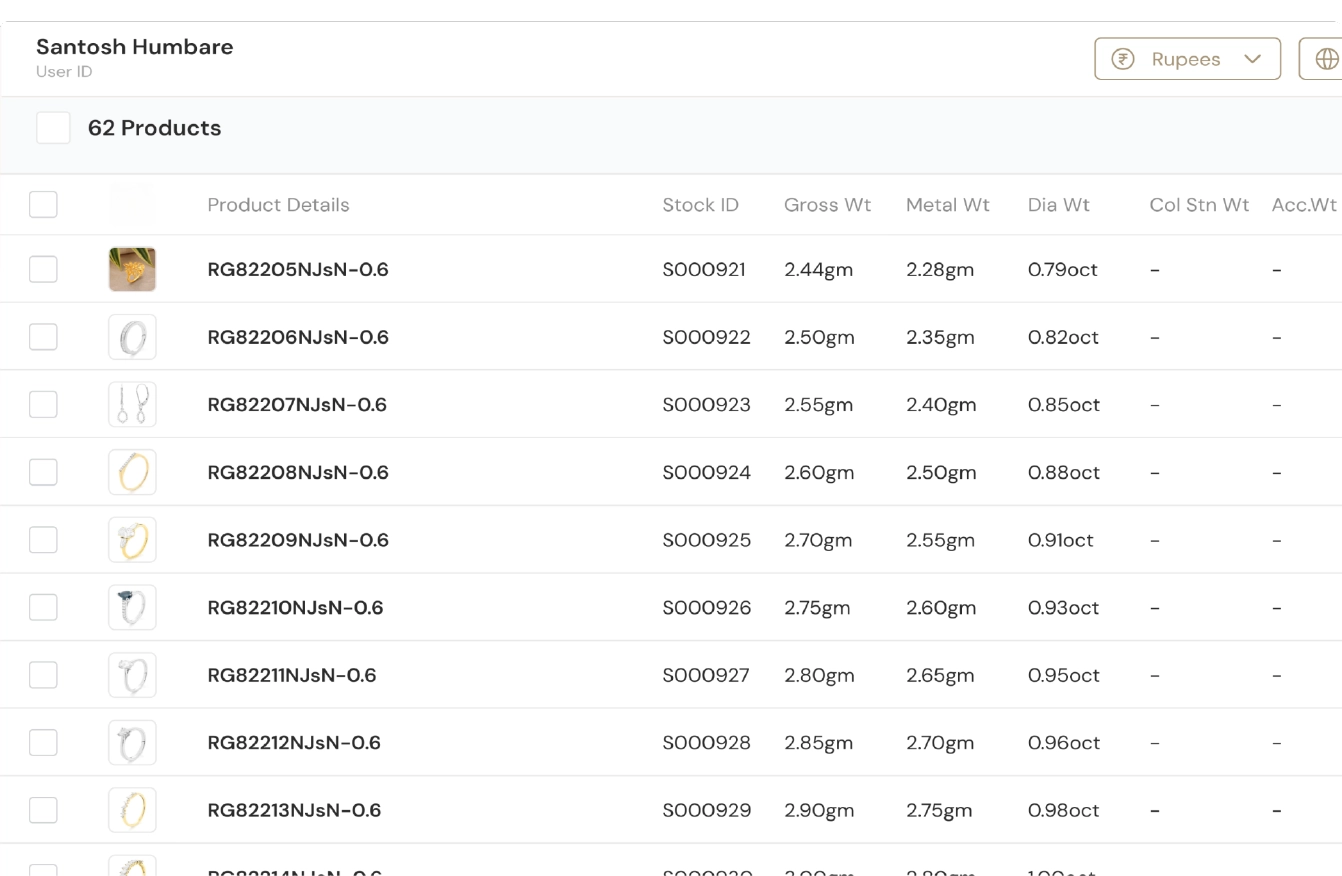1342x876 pixels.
Task: Click the chevron arrow beside Rupees
Action: (x=1252, y=59)
